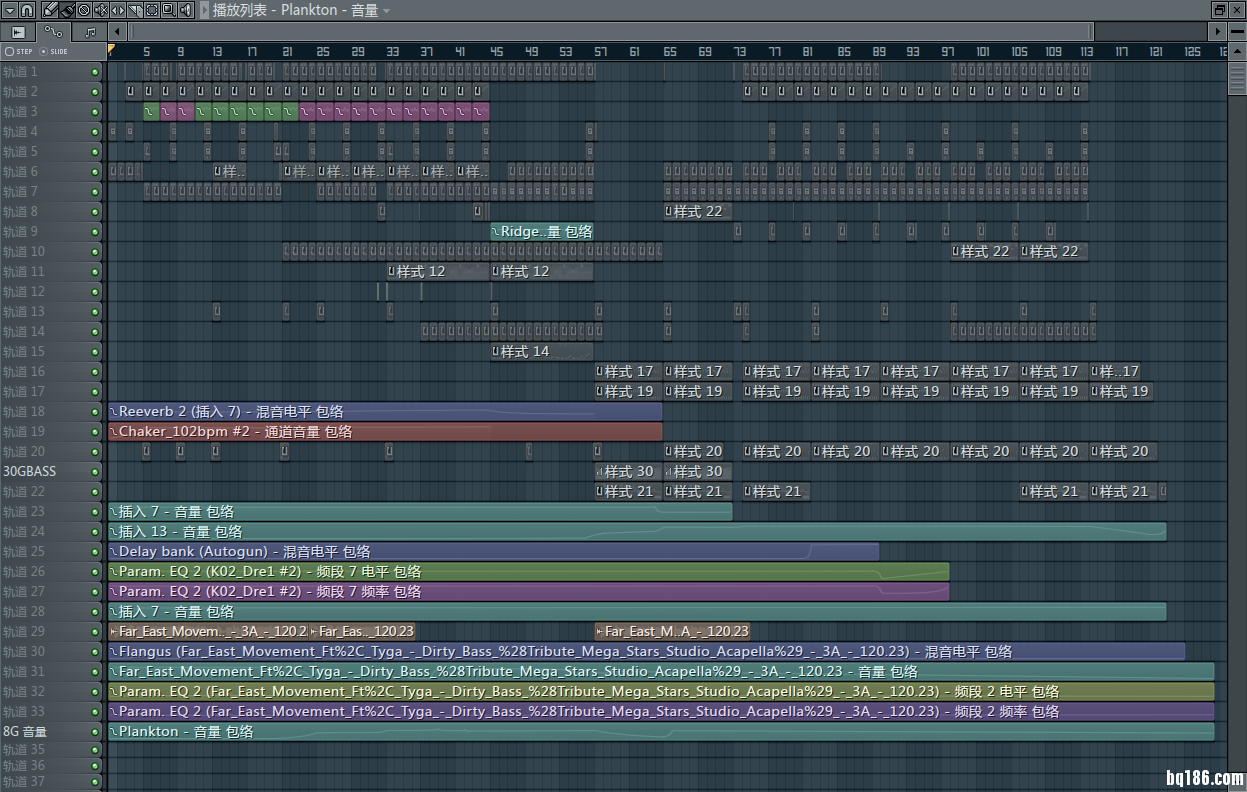This screenshot has width=1247, height=792.
Task: Open the dropdown after 'Plankton - 音量' title
Action: point(387,10)
